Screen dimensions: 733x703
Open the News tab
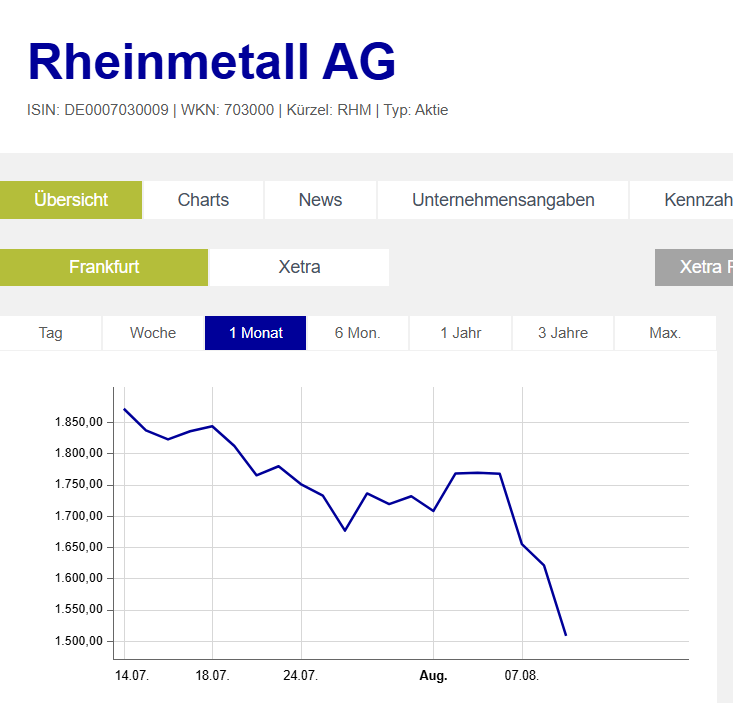pyautogui.click(x=320, y=200)
